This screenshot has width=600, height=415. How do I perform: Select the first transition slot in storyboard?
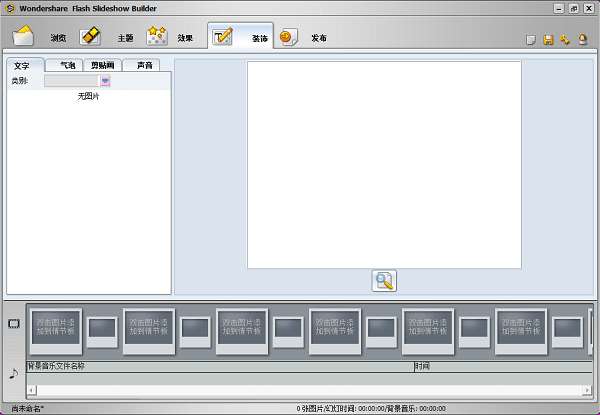click(102, 332)
